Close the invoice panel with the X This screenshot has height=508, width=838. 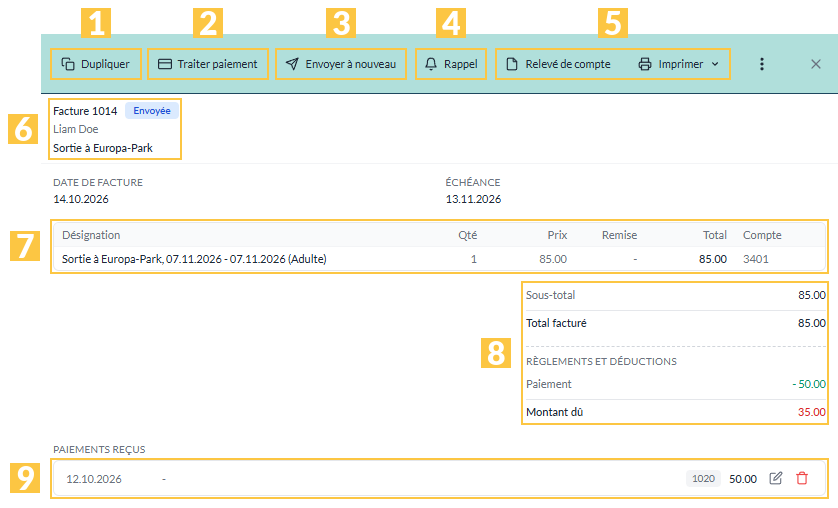(816, 64)
